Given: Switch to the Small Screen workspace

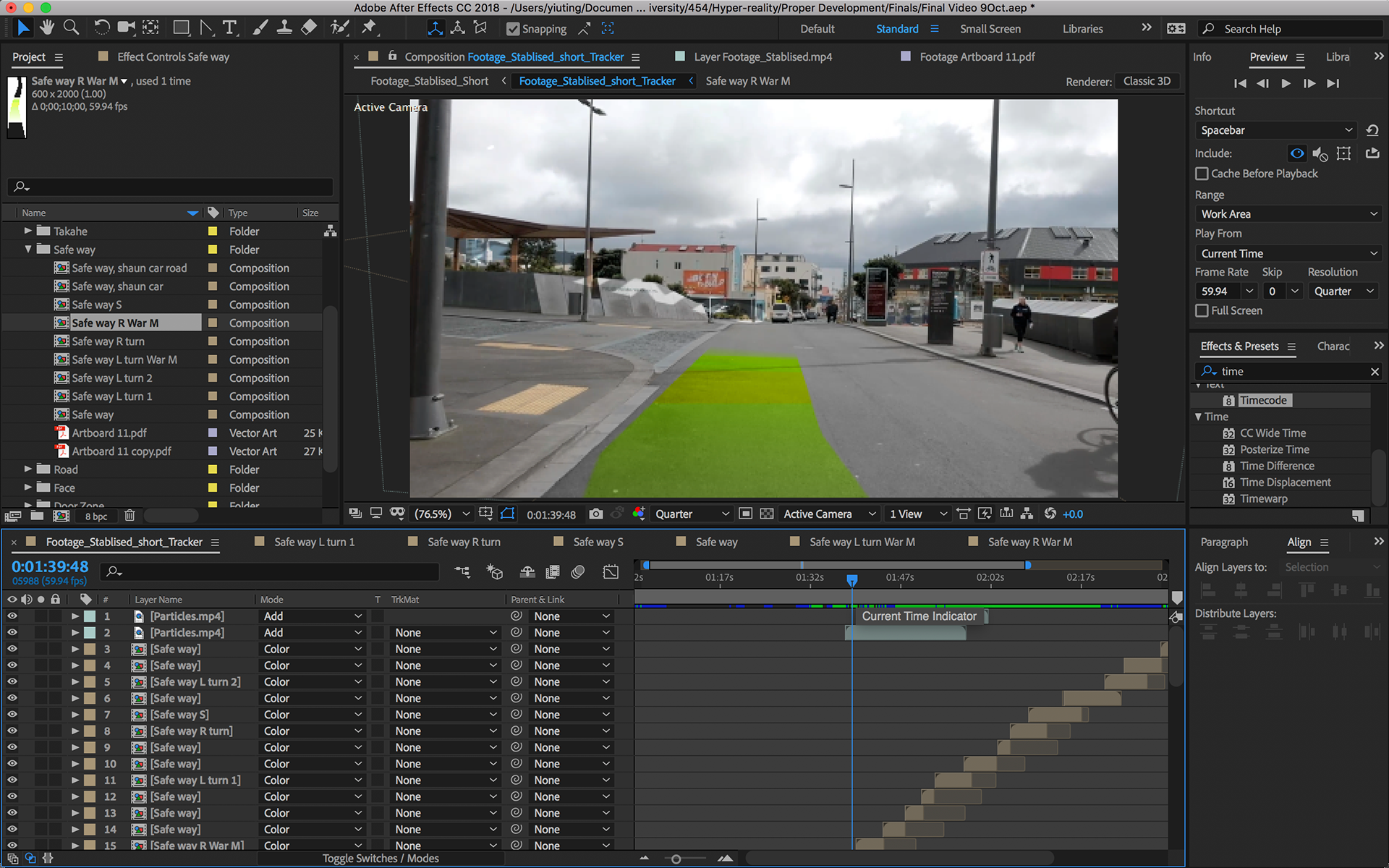Looking at the screenshot, I should tap(990, 29).
